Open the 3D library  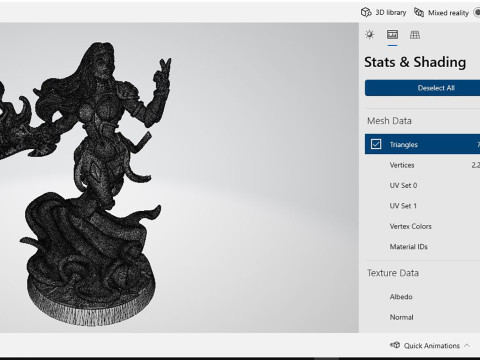click(384, 13)
